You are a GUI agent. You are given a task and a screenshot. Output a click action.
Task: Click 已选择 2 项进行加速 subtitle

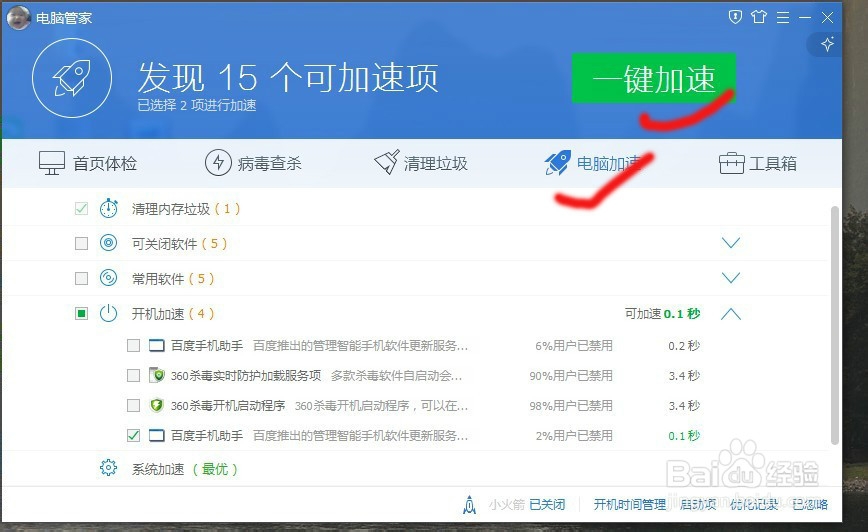click(197, 105)
